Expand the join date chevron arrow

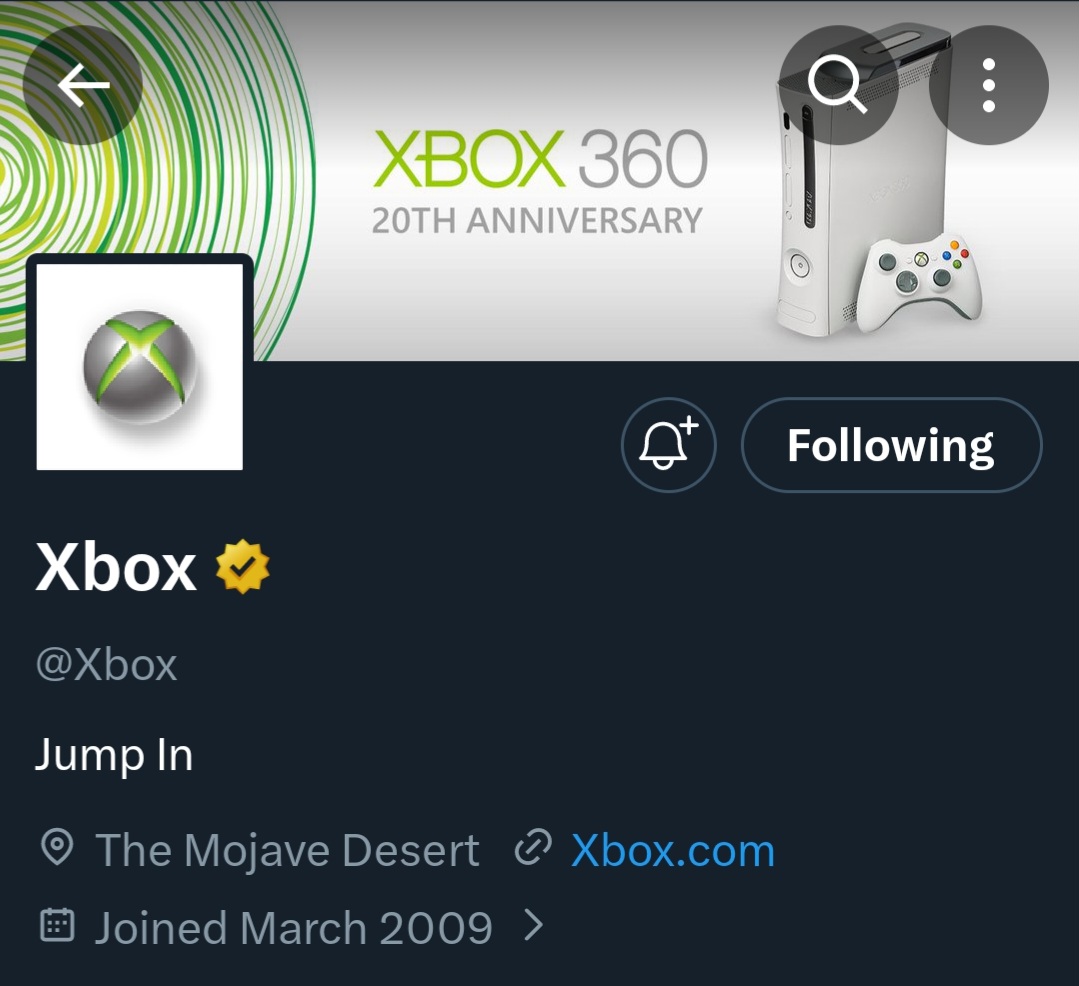pyautogui.click(x=534, y=927)
